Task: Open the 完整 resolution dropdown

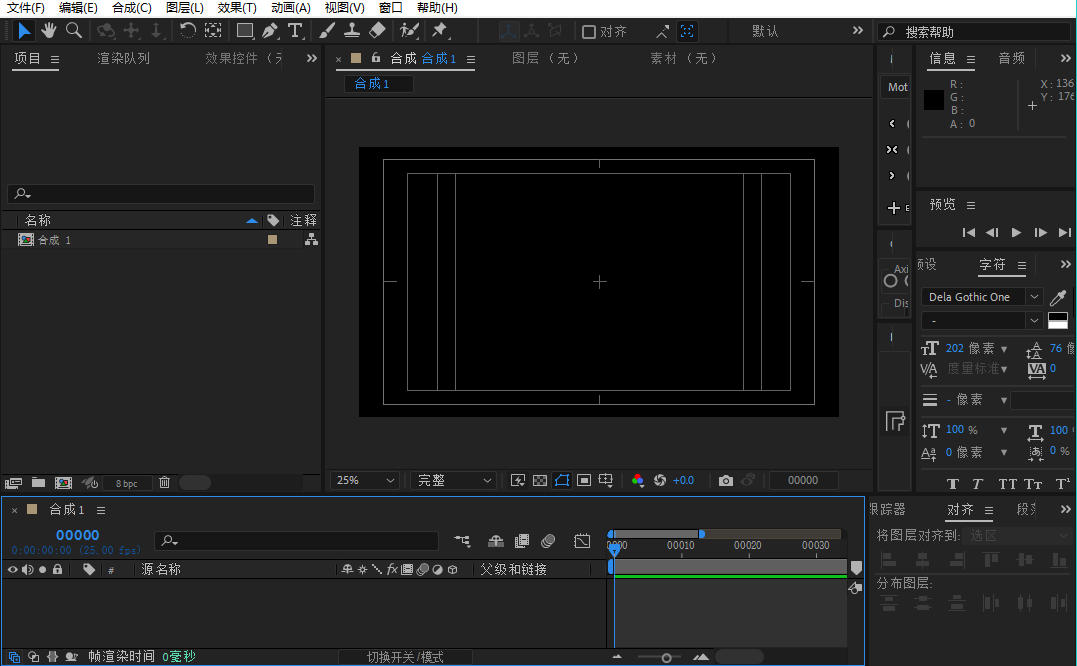Action: [x=453, y=481]
